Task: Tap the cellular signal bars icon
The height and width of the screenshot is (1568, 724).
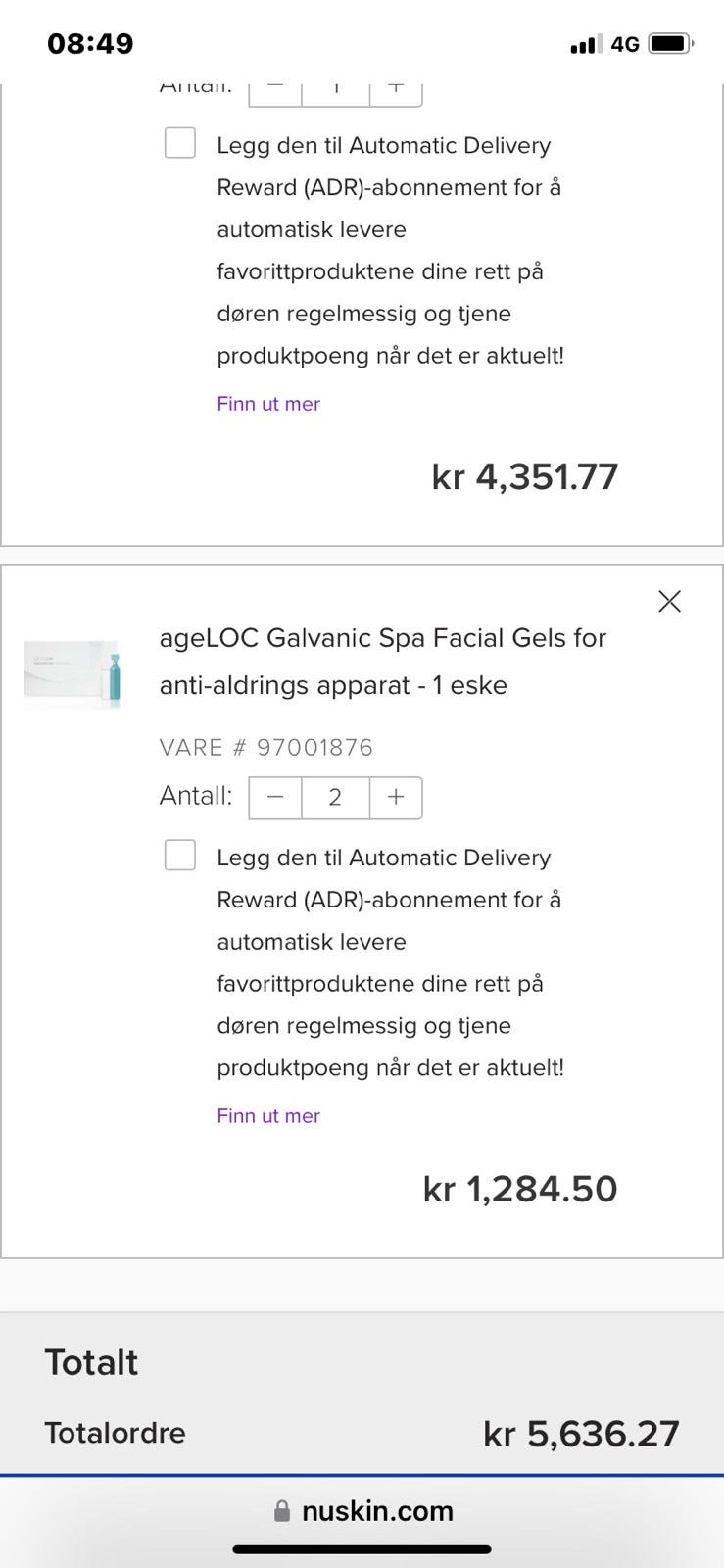Action: click(x=586, y=44)
